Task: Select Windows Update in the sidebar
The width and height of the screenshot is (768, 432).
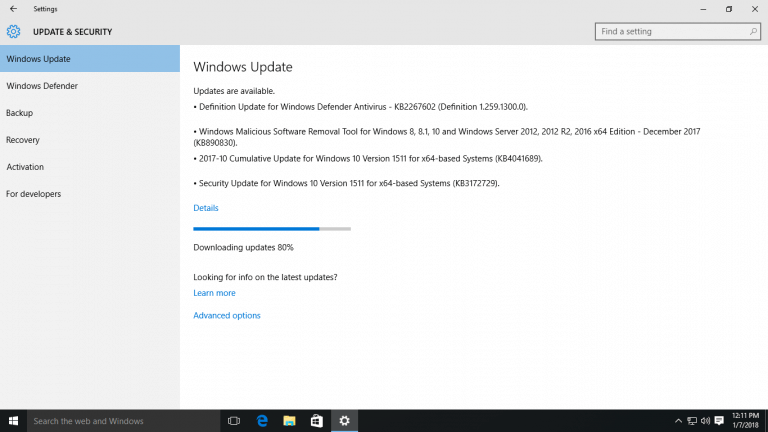Action: coord(90,59)
